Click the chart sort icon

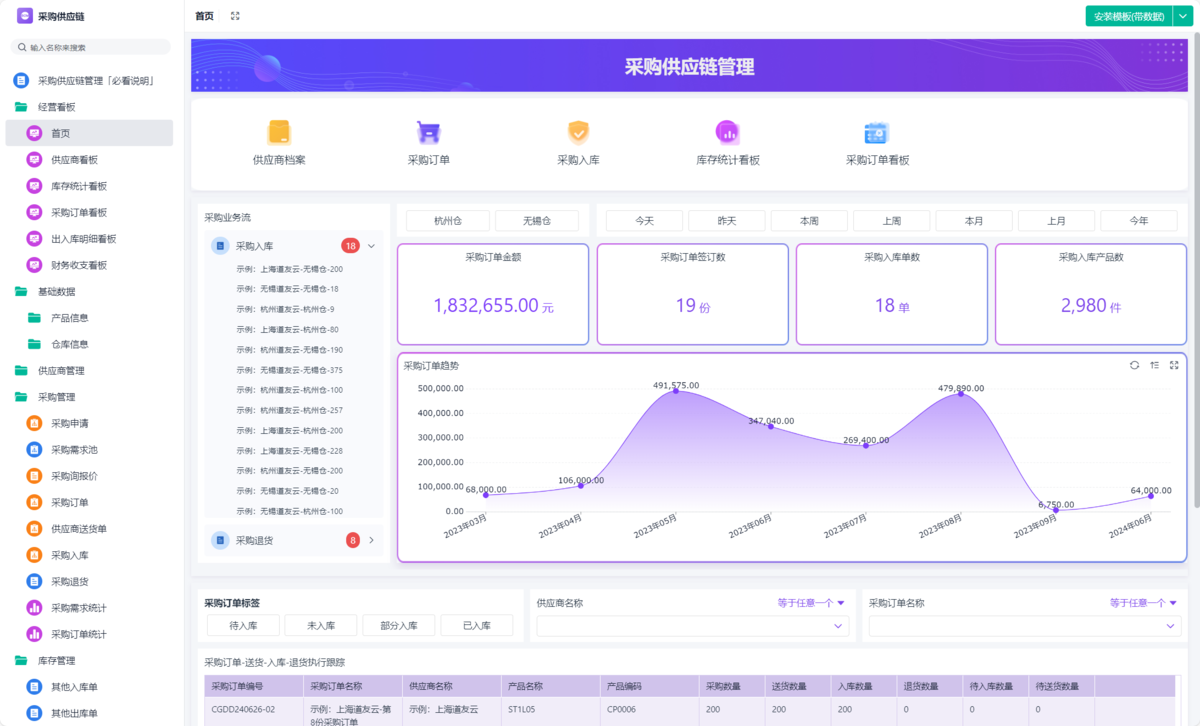click(1154, 365)
